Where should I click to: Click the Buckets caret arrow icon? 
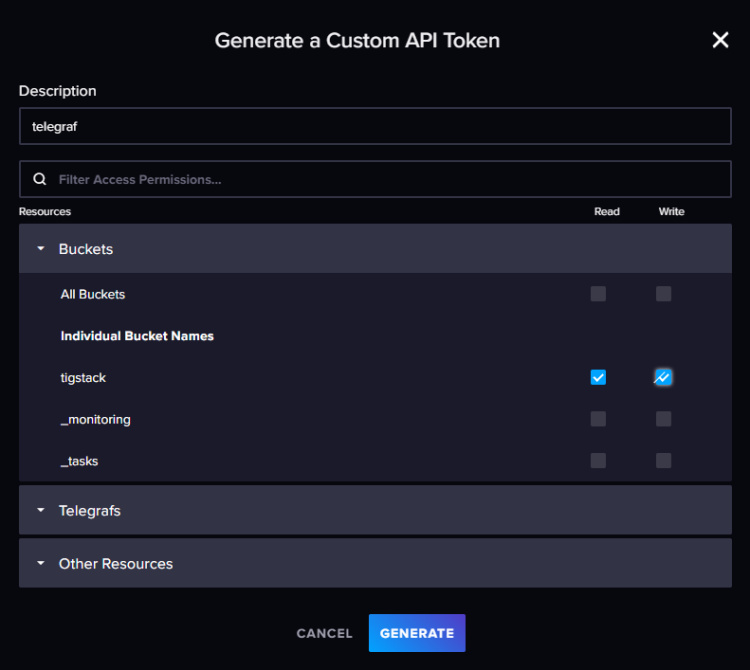(41, 249)
